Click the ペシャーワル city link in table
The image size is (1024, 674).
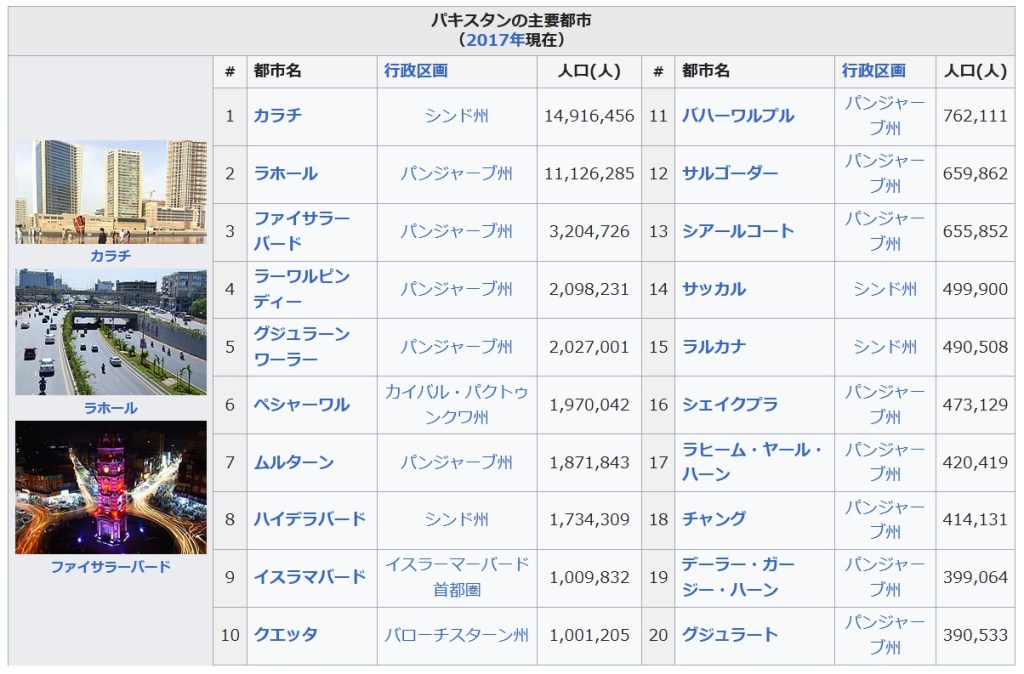301,405
